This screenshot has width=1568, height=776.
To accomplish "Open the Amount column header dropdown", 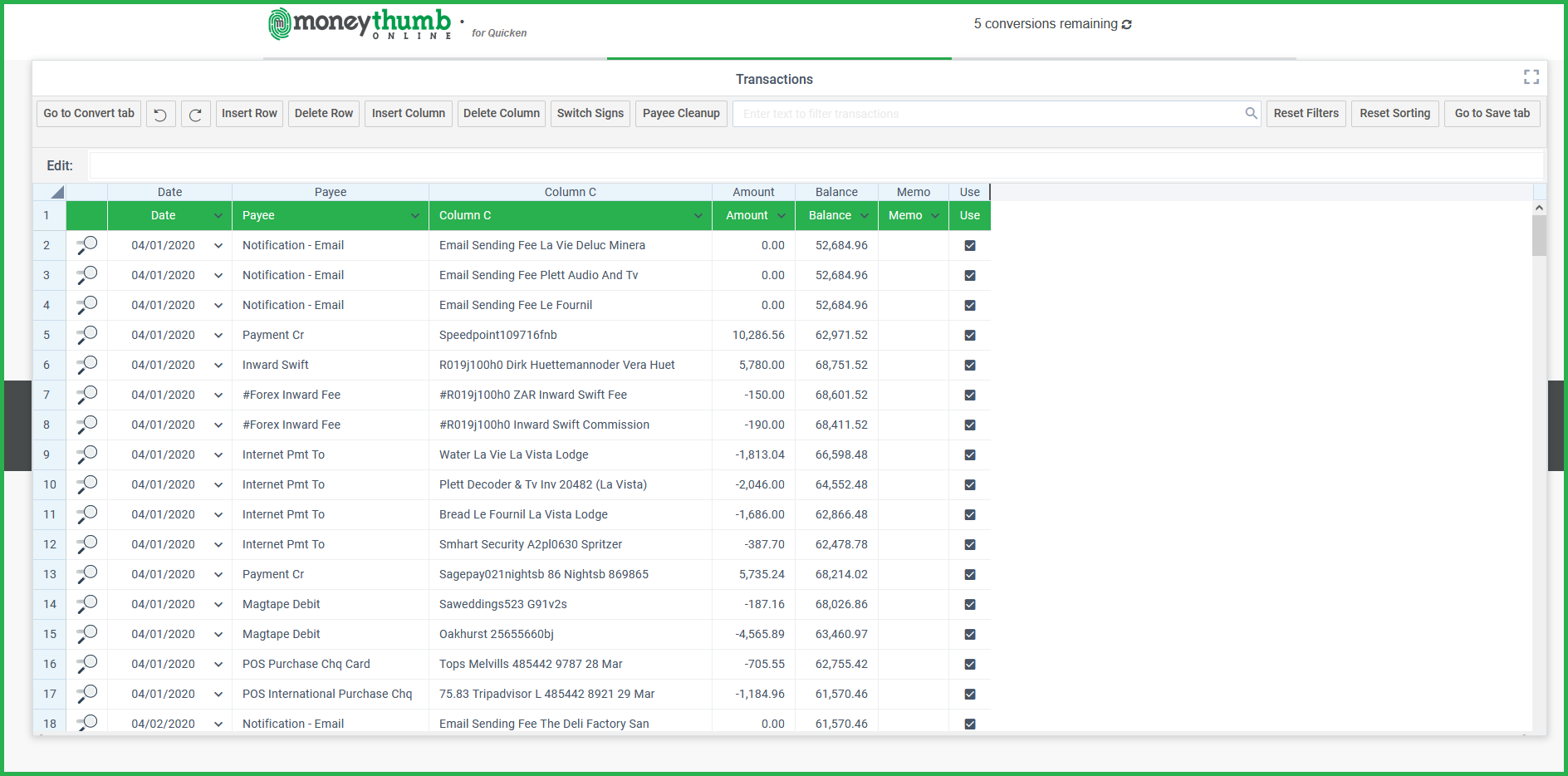I will tap(781, 215).
